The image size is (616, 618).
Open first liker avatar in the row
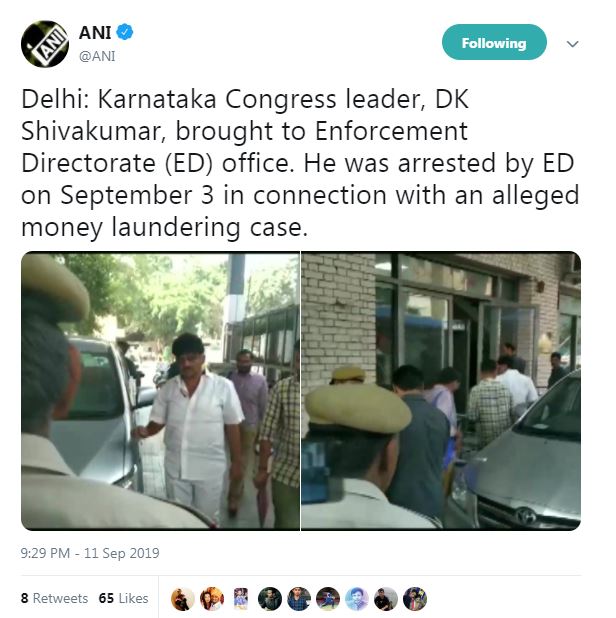(x=183, y=599)
